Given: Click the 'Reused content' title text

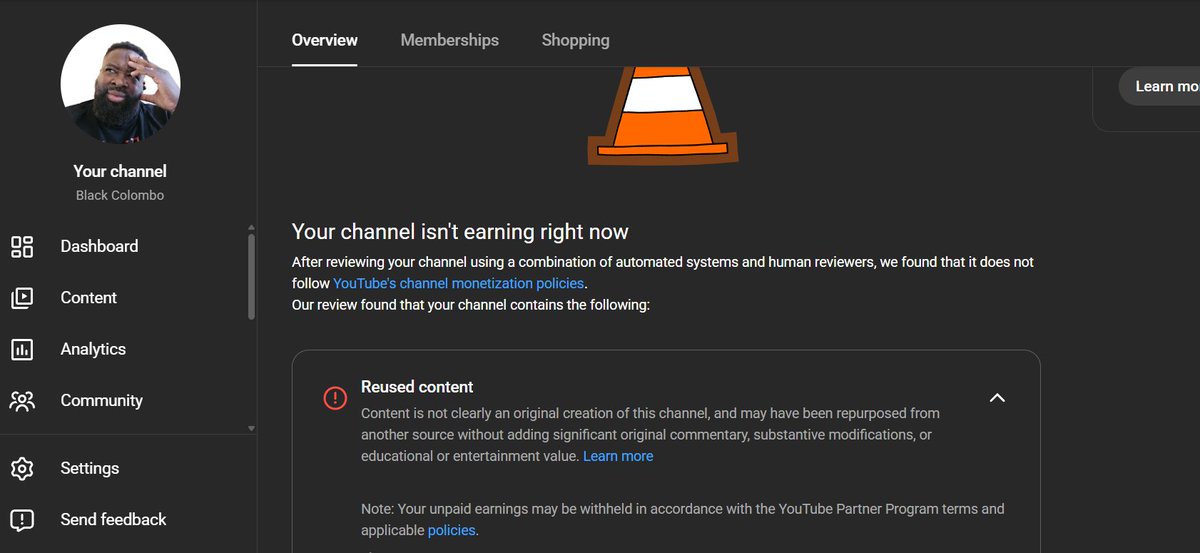Looking at the screenshot, I should tap(417, 387).
